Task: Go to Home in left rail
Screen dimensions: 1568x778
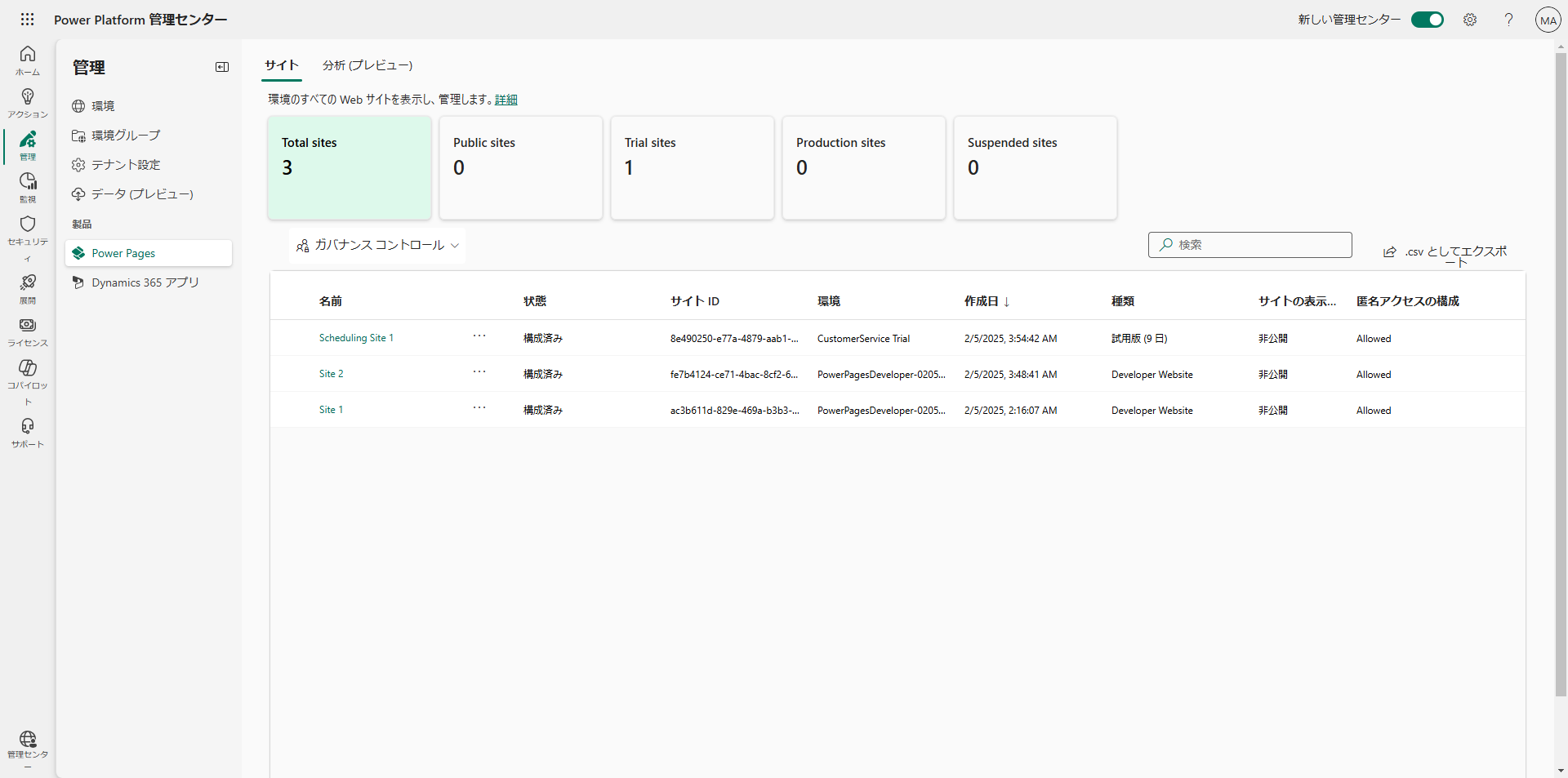Action: [28, 60]
